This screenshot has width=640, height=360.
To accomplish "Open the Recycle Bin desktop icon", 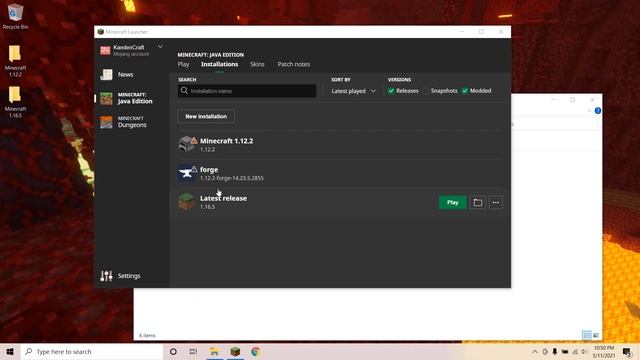I will [15, 16].
